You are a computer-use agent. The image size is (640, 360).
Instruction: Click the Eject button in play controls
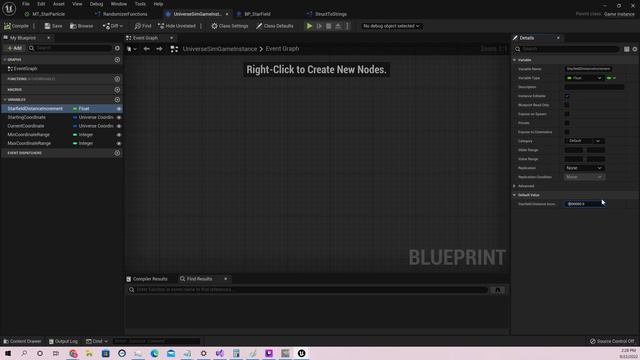pyautogui.click(x=338, y=26)
